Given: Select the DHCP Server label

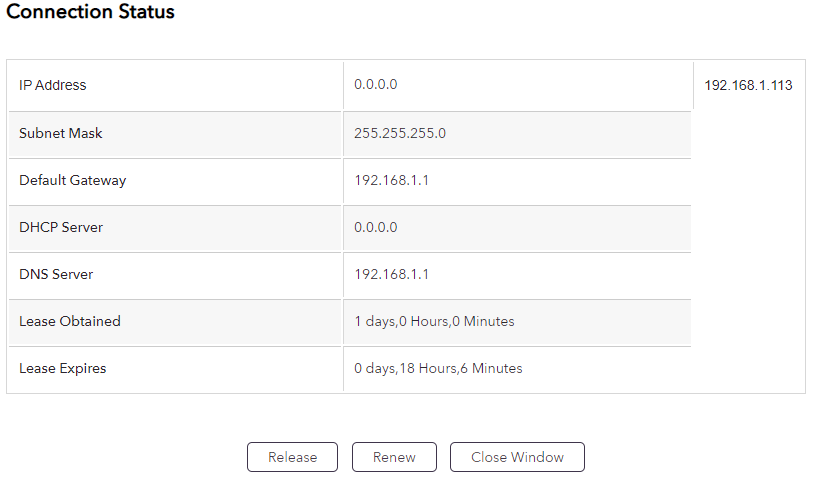Looking at the screenshot, I should pyautogui.click(x=61, y=227).
